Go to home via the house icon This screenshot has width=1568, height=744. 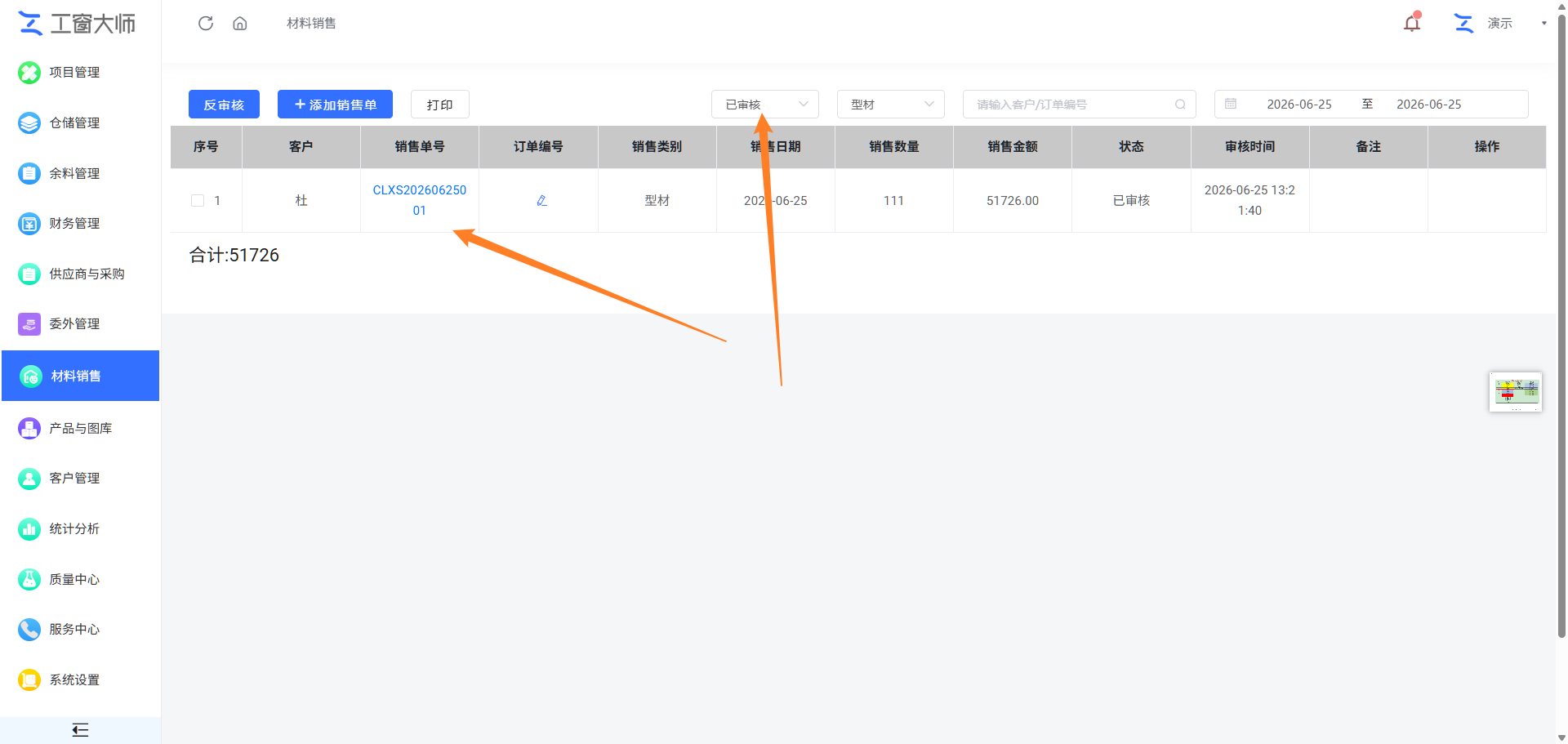(x=240, y=23)
